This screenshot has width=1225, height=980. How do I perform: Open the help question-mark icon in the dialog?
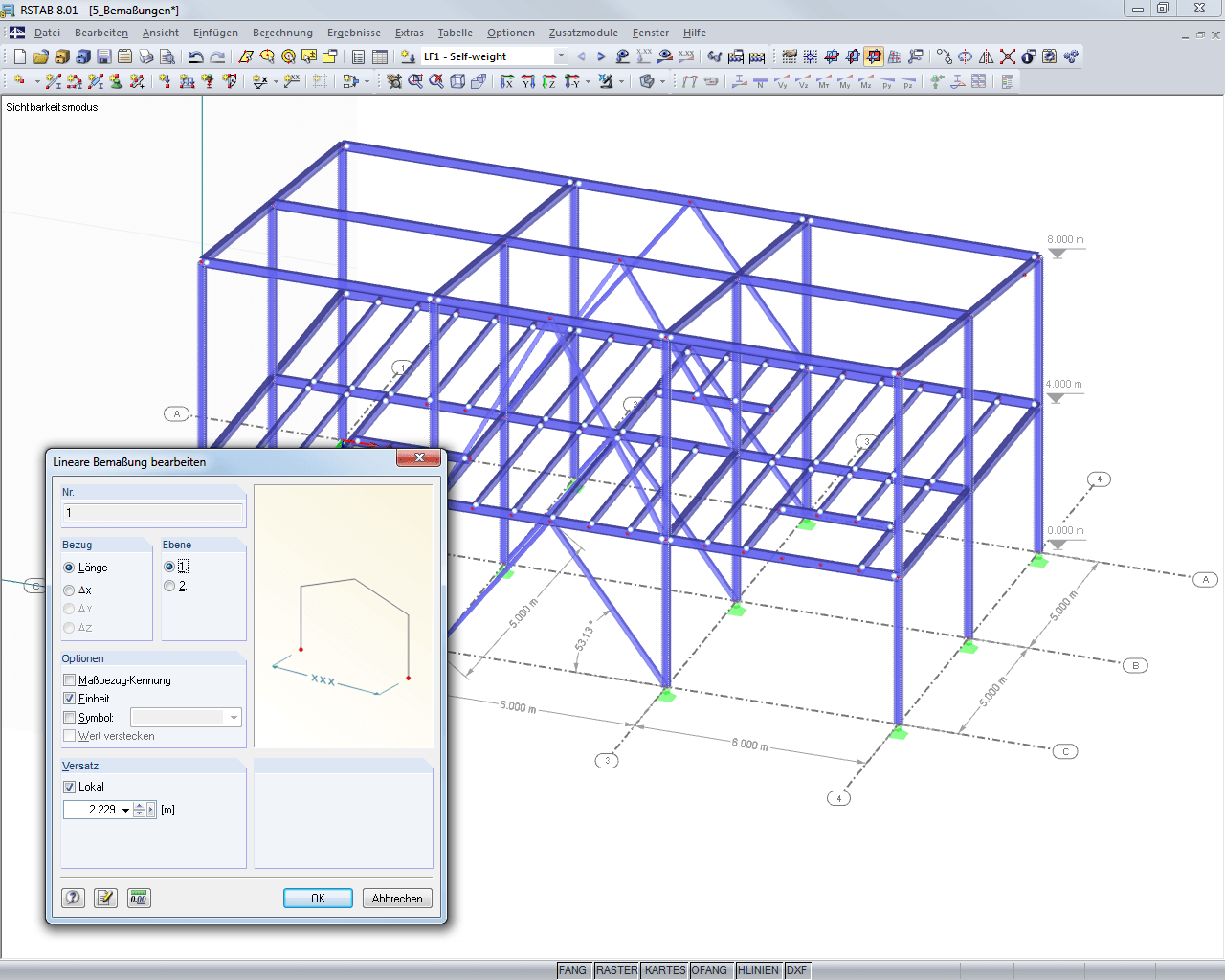coord(73,898)
